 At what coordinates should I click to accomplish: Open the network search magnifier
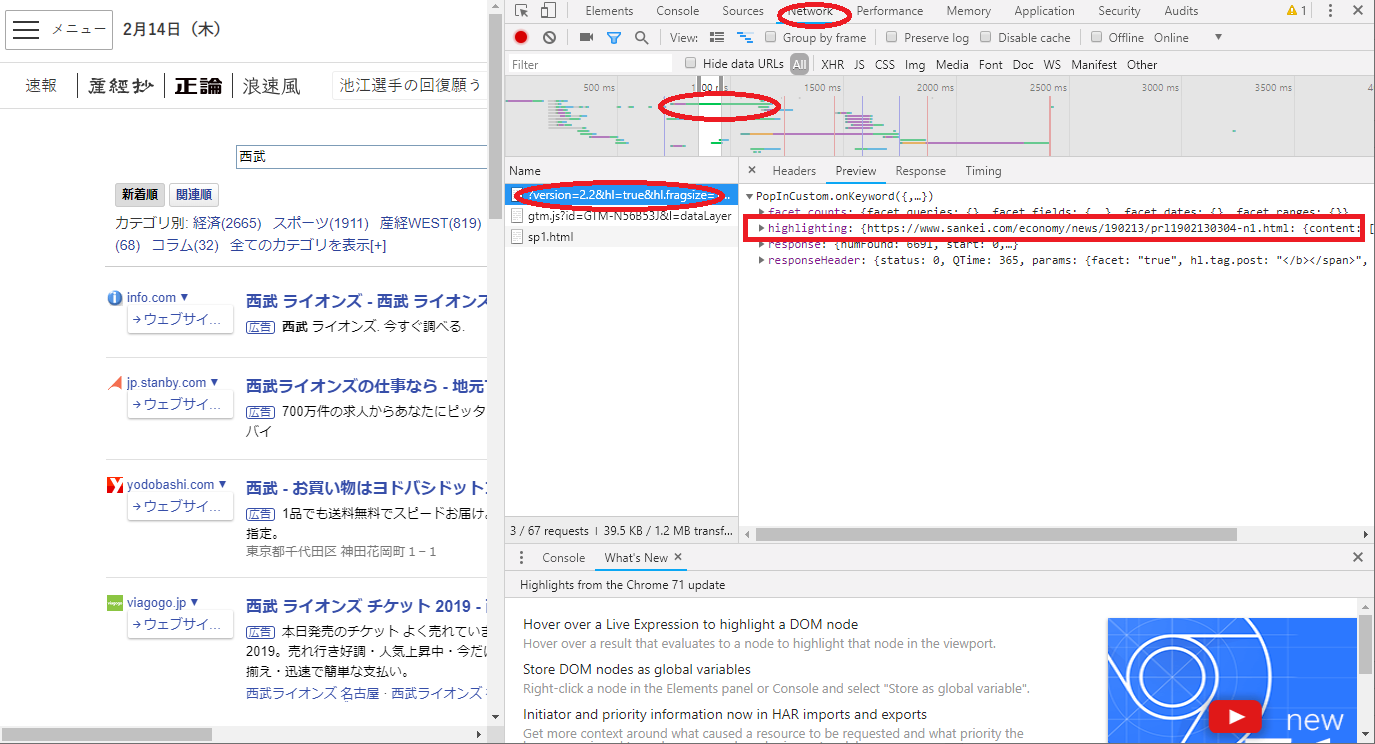(x=641, y=38)
